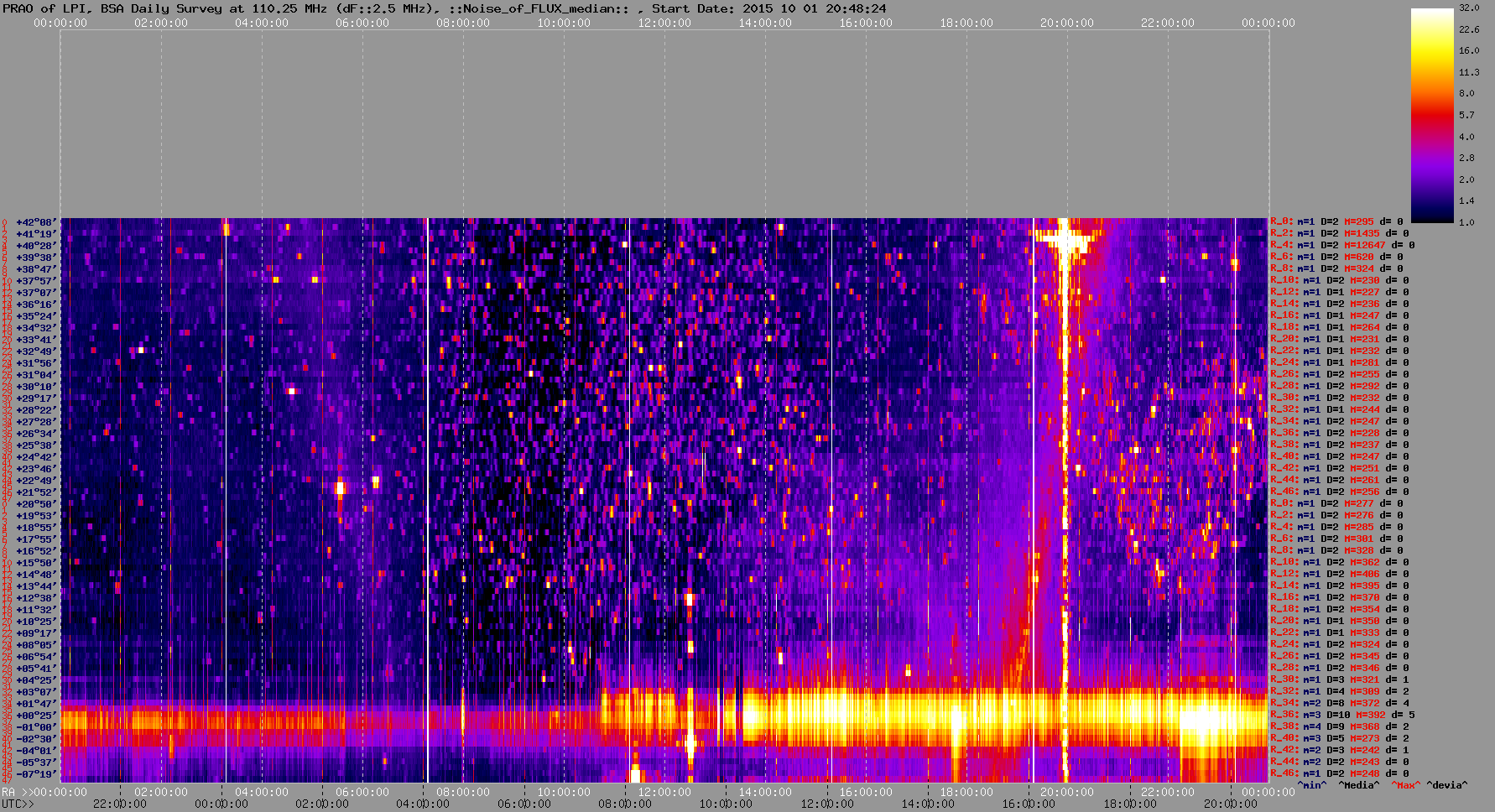Select the +12°38' declination label
This screenshot has height=812, width=1495.
[37, 598]
